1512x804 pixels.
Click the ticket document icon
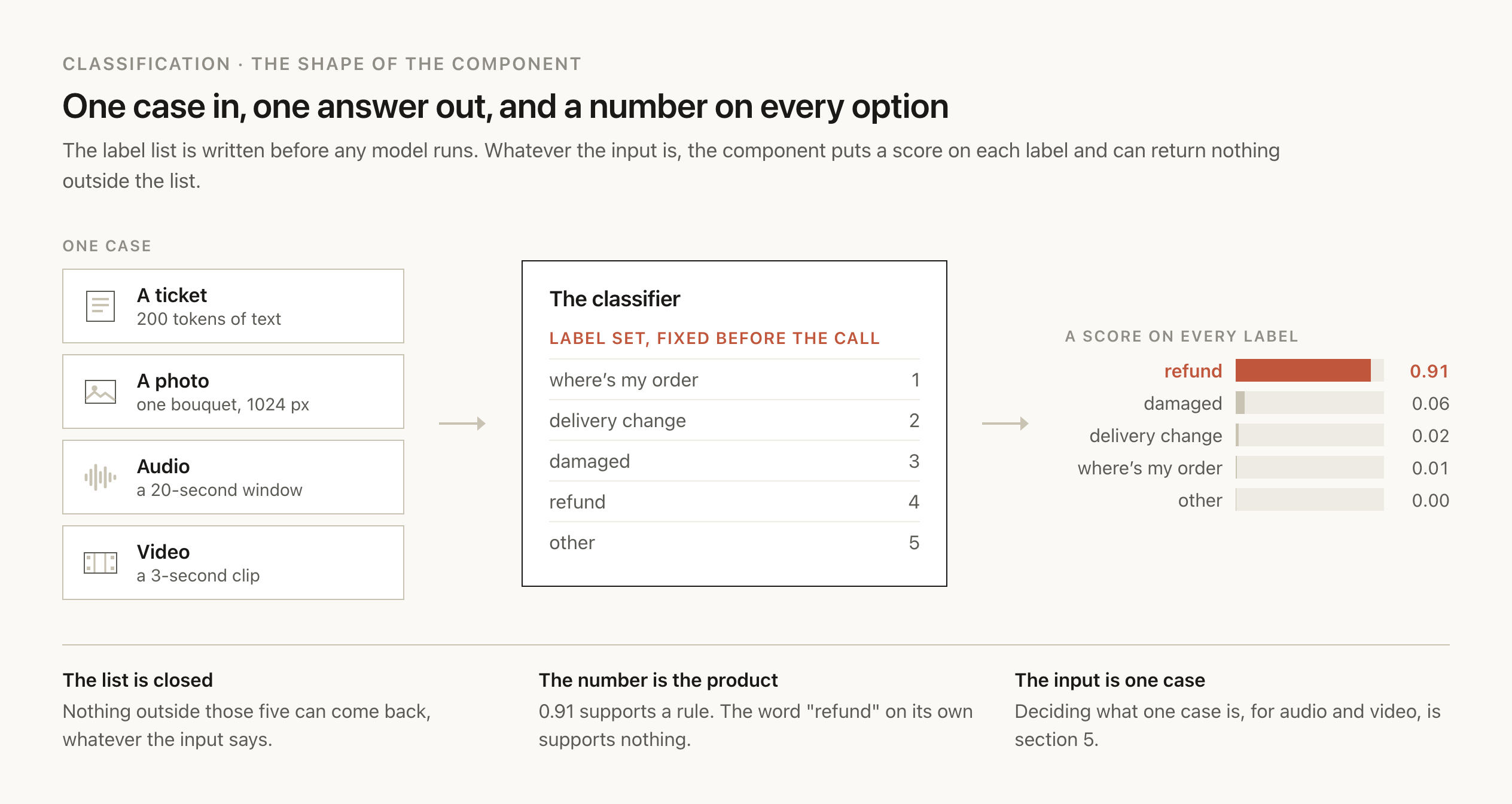pyautogui.click(x=100, y=306)
